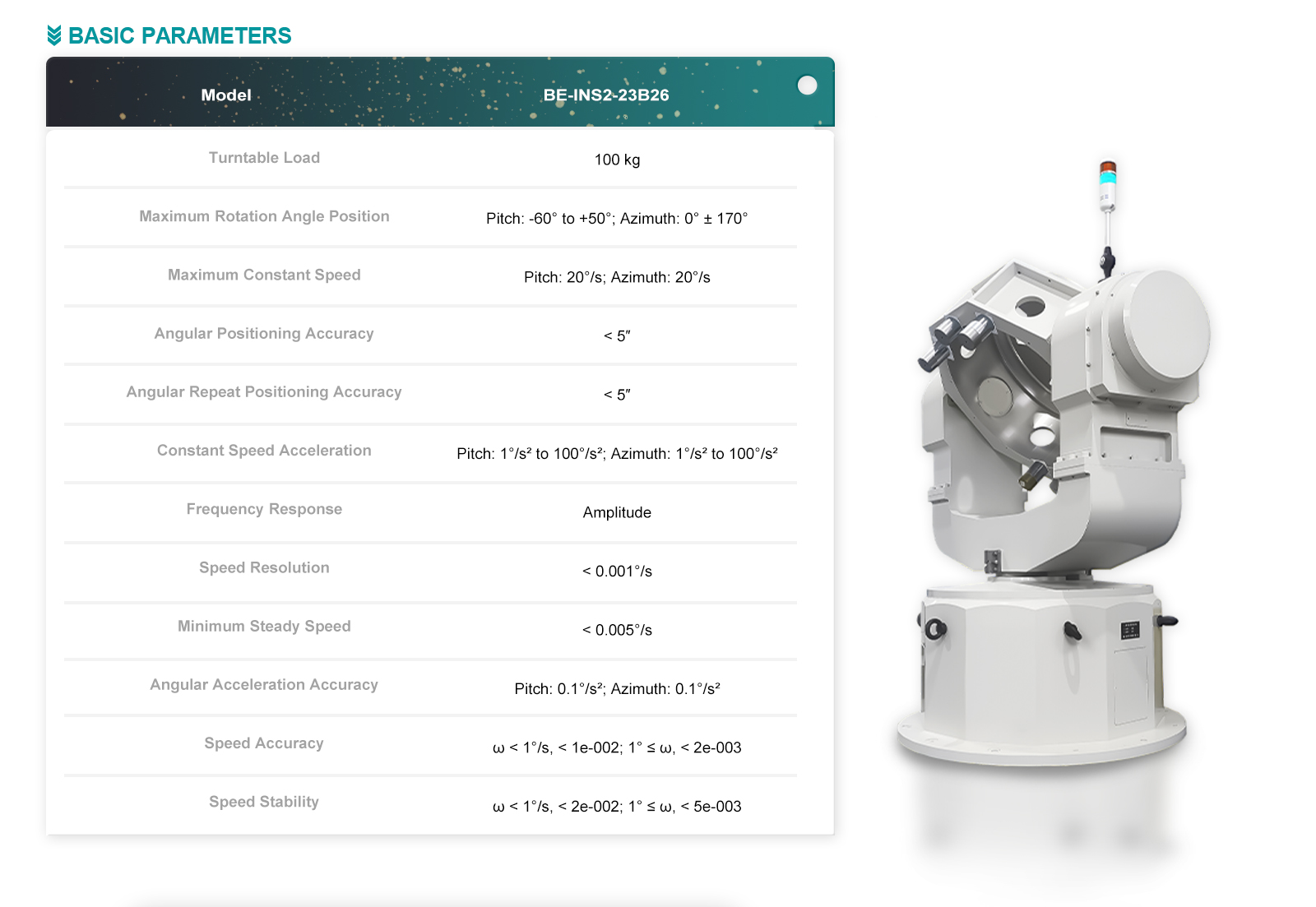Select the BASIC PARAMETERS heading
1316x907 pixels.
pyautogui.click(x=179, y=35)
